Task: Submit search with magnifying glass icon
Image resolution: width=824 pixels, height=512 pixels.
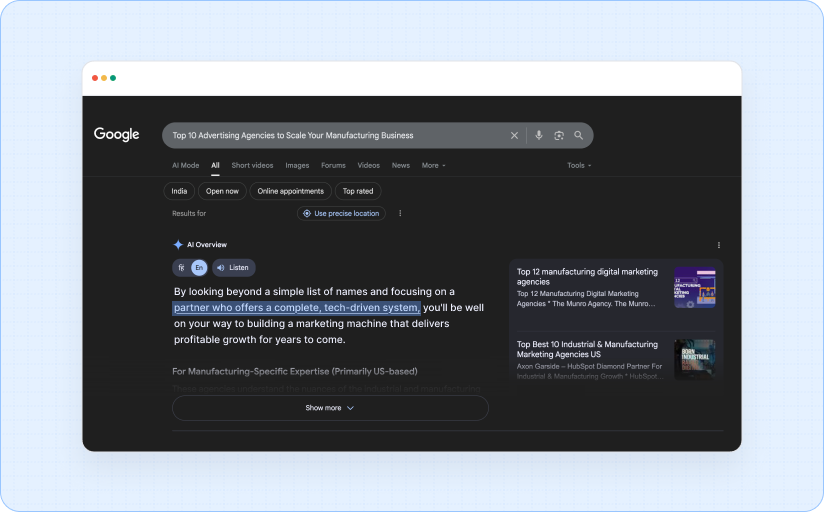Action: [579, 135]
